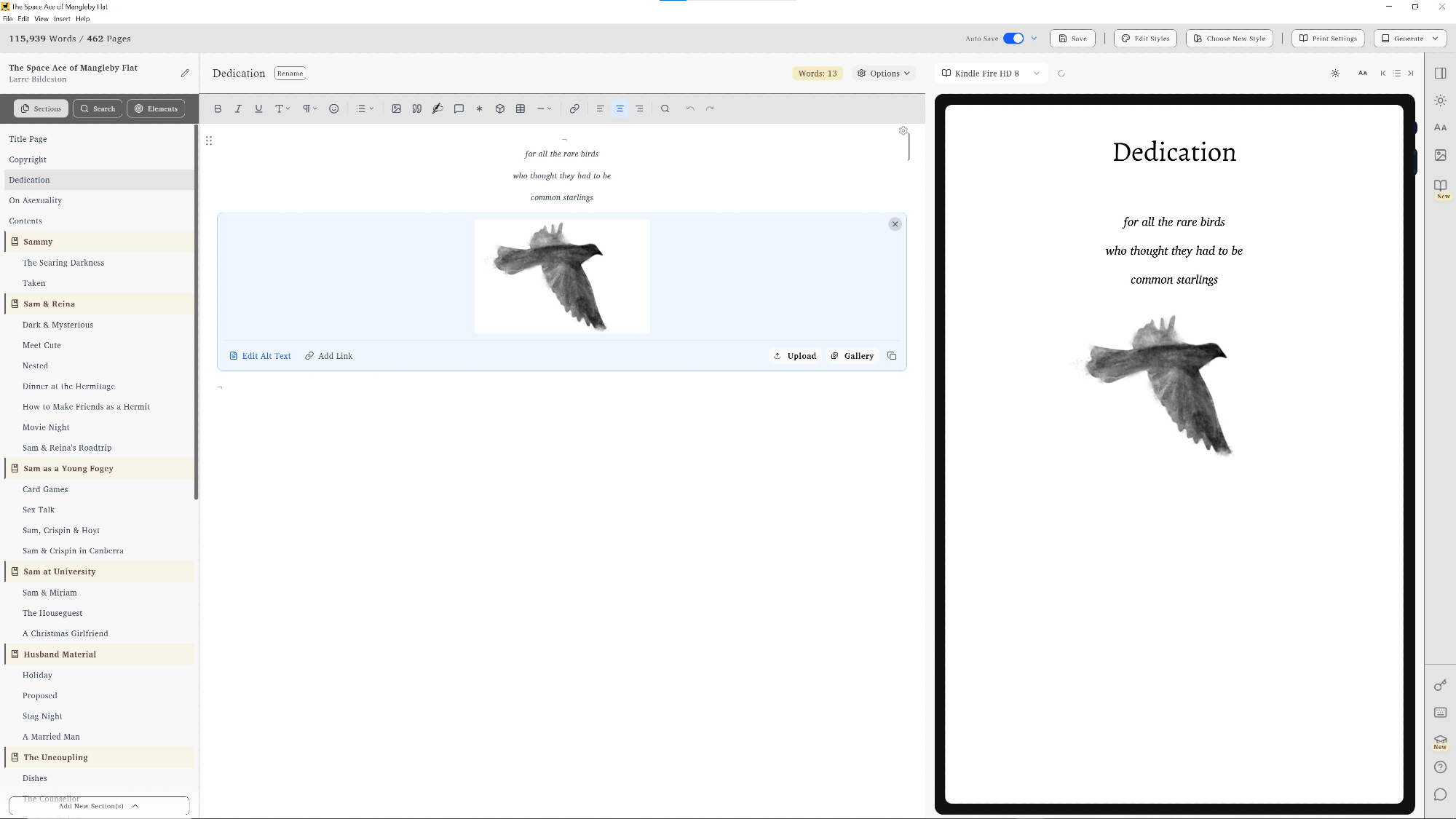This screenshot has height=819, width=1456.
Task: Edit the book title pencil icon
Action: tap(185, 73)
